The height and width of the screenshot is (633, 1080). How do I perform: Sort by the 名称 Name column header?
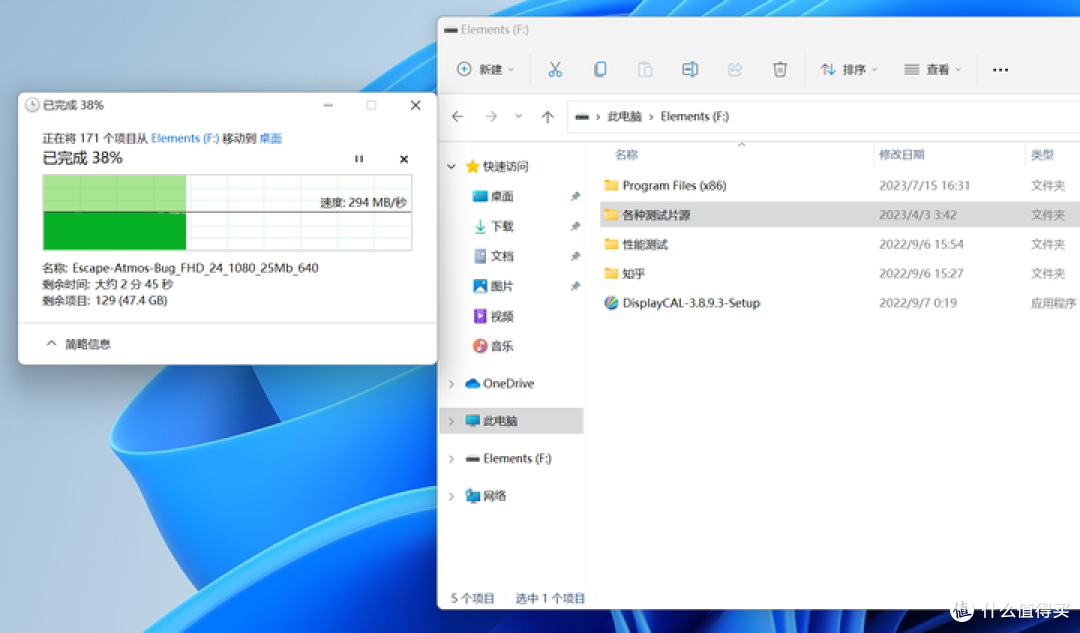click(626, 154)
